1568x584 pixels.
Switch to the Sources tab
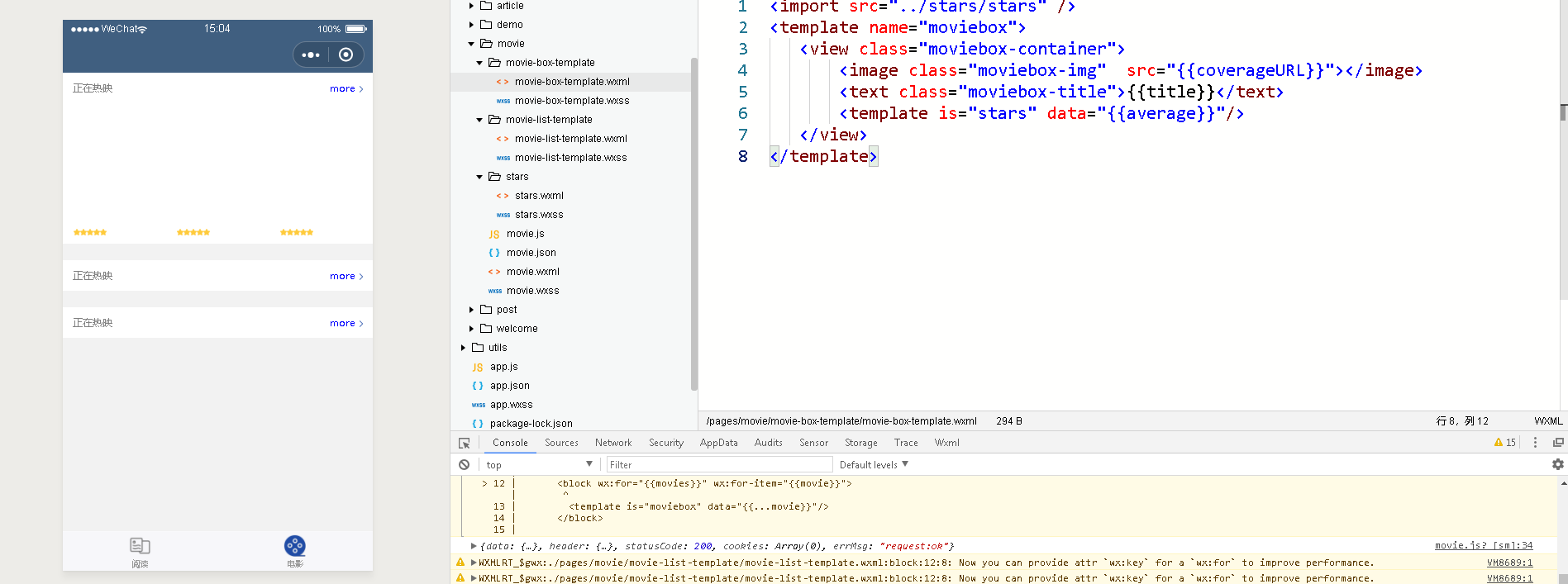click(x=561, y=443)
